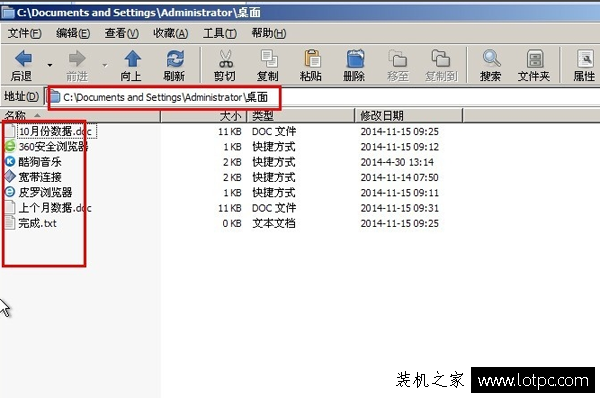Sort by the 名称 column header

[80, 115]
